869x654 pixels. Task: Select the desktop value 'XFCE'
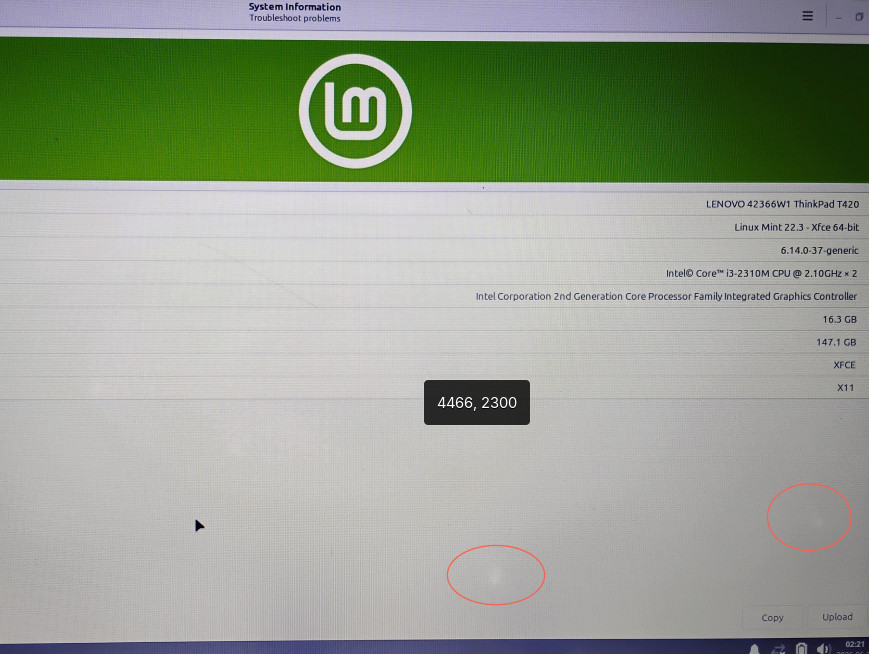844,365
